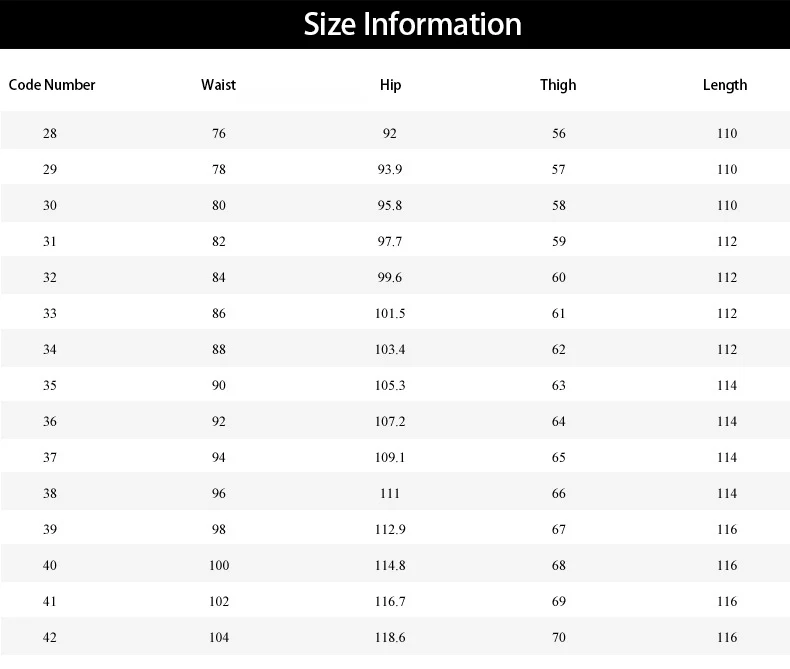Select code number 37 cell
Screen dimensions: 790x669
(x=50, y=457)
